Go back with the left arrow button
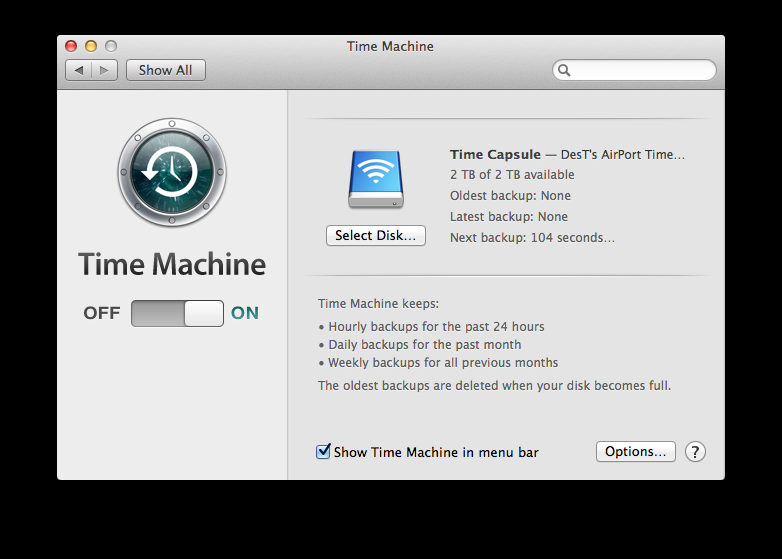This screenshot has height=559, width=782. coord(79,70)
